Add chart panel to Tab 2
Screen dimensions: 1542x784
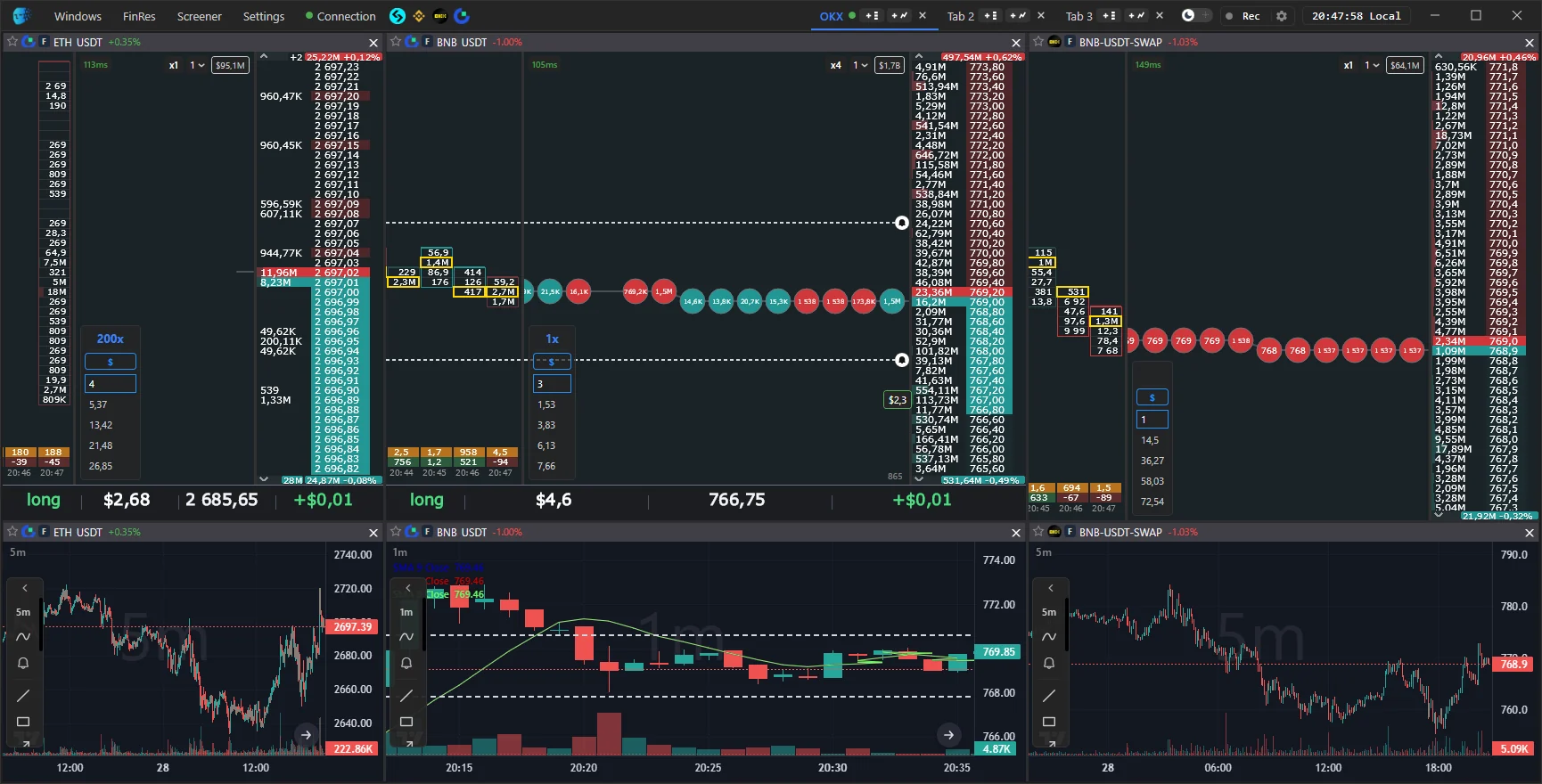pos(1018,16)
